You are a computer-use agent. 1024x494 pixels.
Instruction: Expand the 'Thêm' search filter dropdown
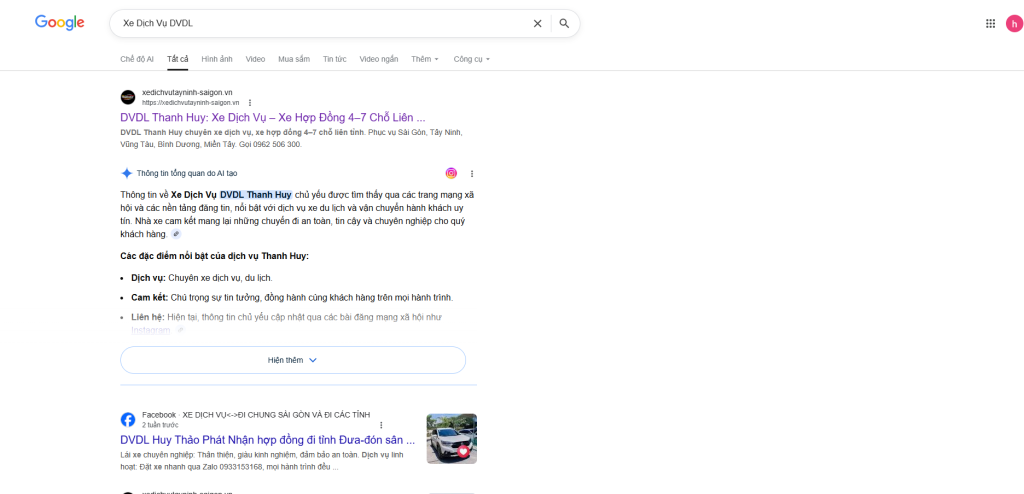(x=425, y=59)
